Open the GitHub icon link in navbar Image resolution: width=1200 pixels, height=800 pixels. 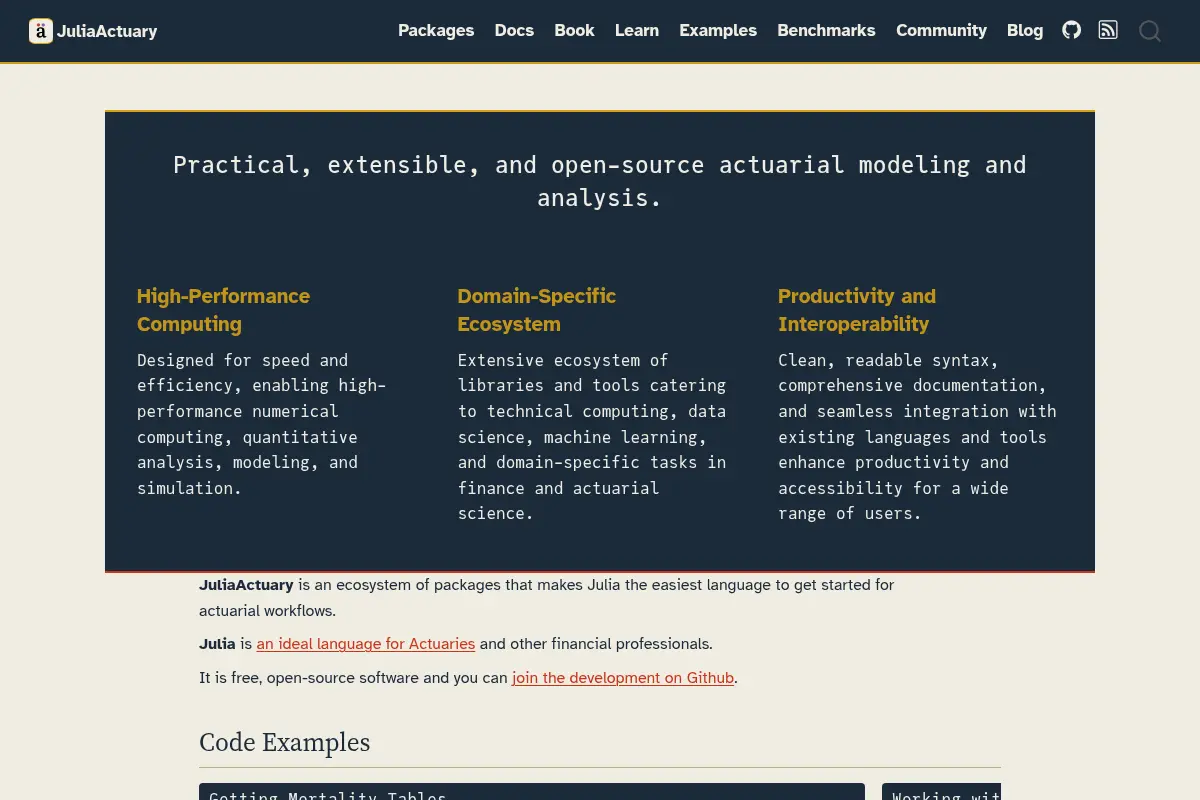(1071, 30)
